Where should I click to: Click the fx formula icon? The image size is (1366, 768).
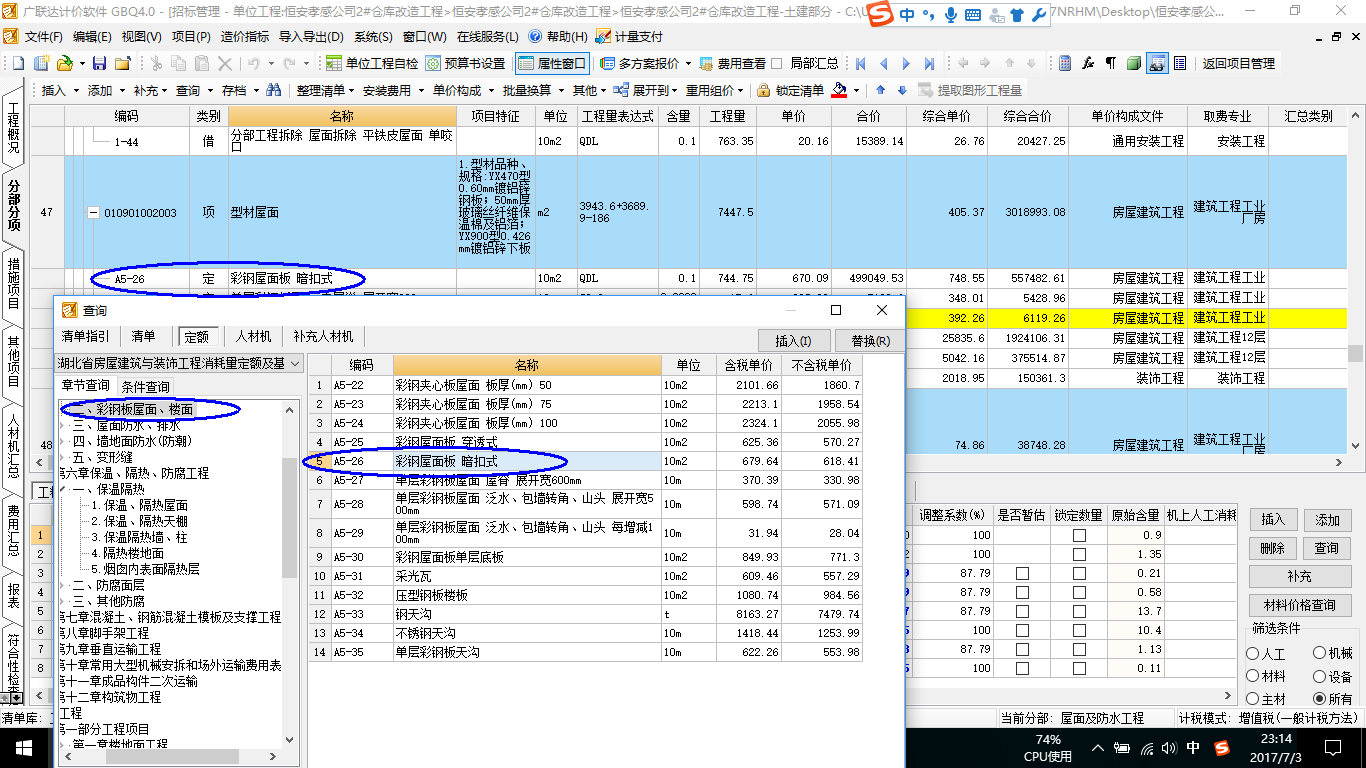(x=1088, y=63)
